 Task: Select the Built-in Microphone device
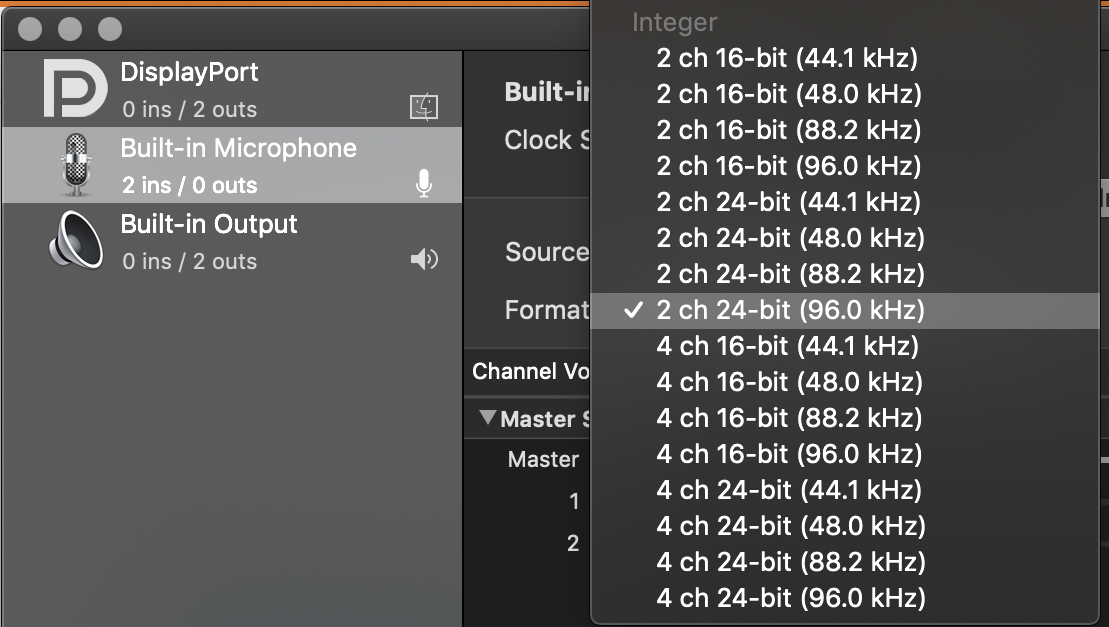[237, 163]
